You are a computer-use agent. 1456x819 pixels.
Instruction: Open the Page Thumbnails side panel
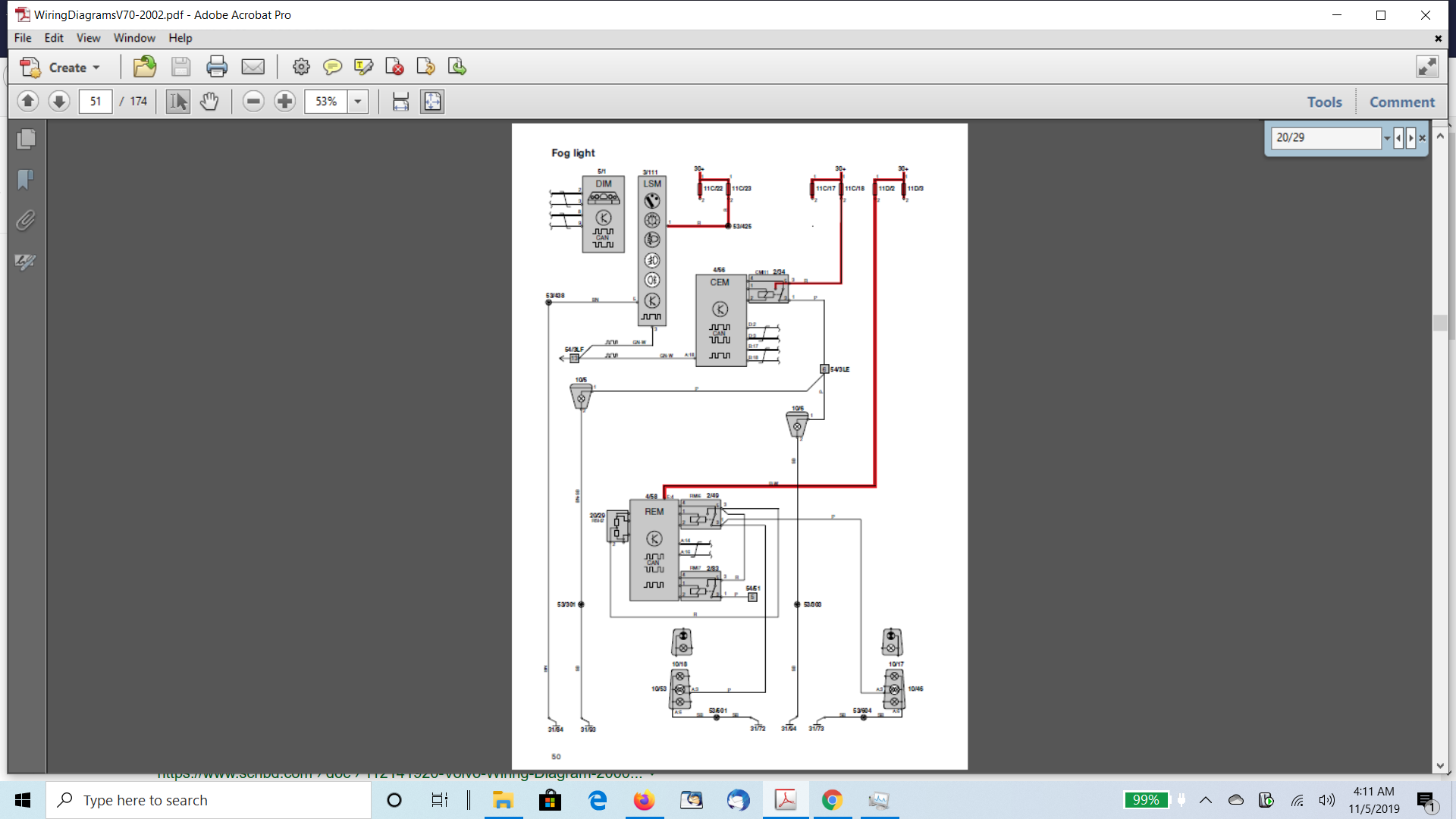[x=26, y=140]
